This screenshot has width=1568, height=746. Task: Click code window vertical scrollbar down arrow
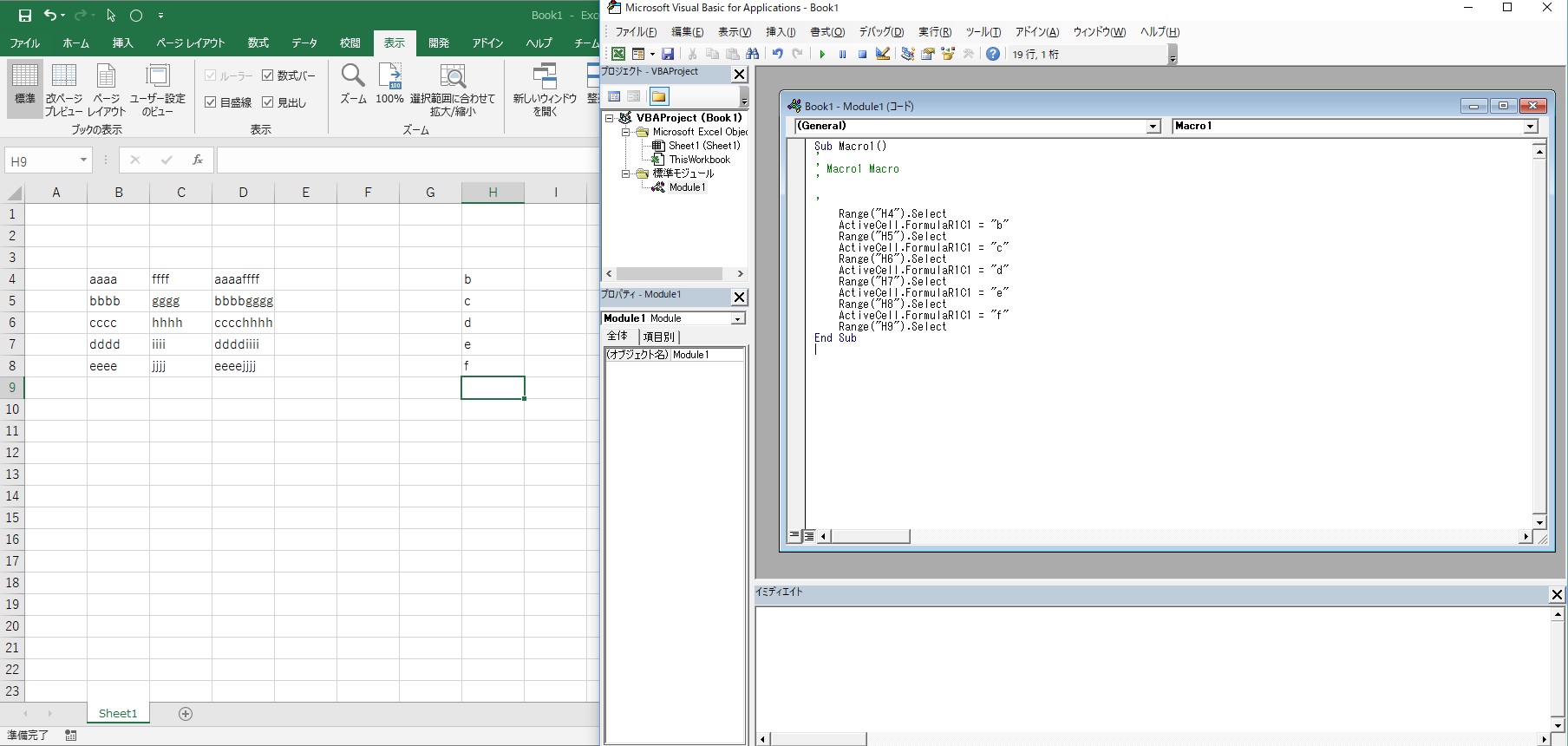click(1539, 522)
